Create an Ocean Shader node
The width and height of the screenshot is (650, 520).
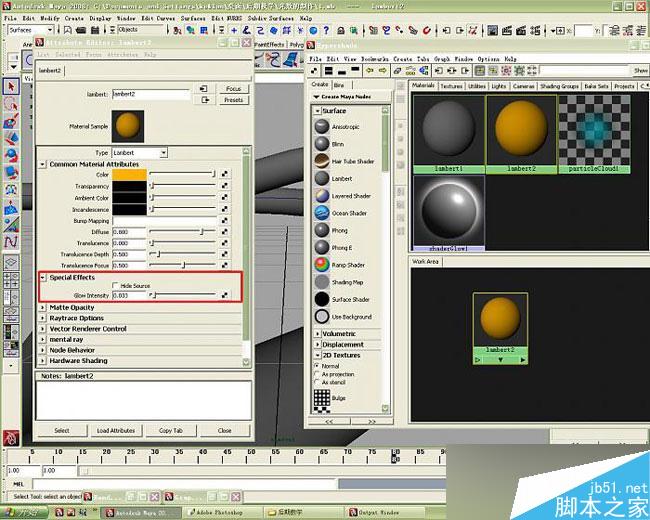340,213
